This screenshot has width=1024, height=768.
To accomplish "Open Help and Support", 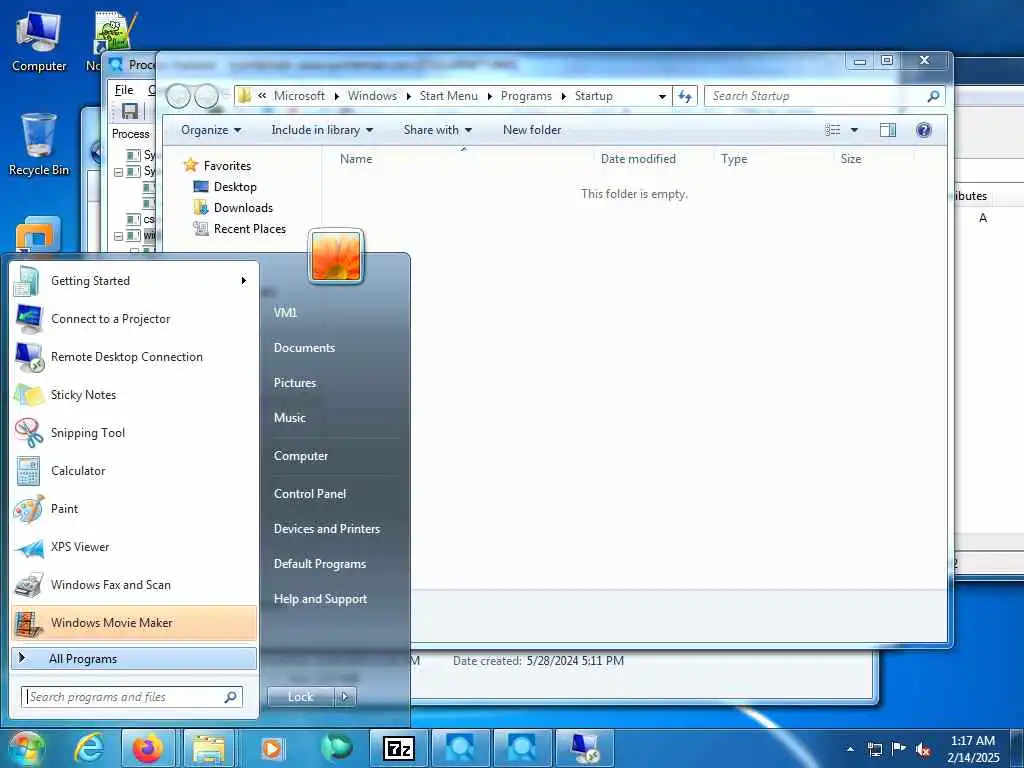I will click(x=320, y=599).
